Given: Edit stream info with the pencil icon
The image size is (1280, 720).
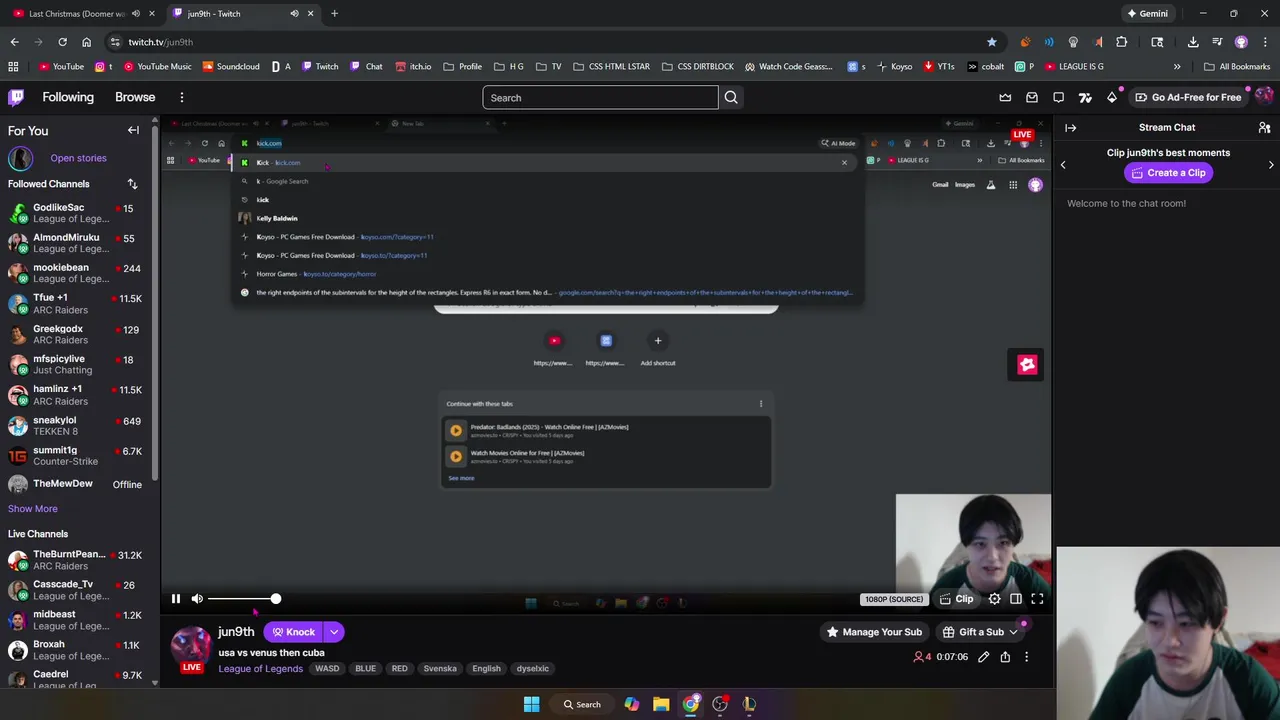Looking at the screenshot, I should 984,657.
